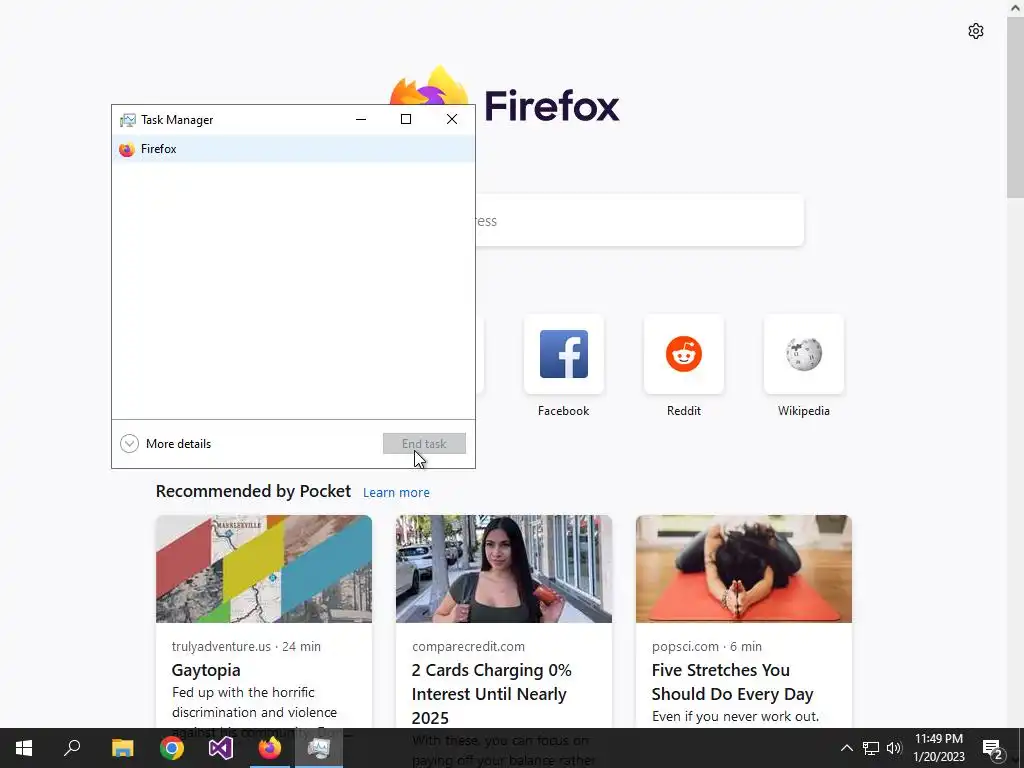
Task: Click the Firefox search address field
Action: coord(640,221)
